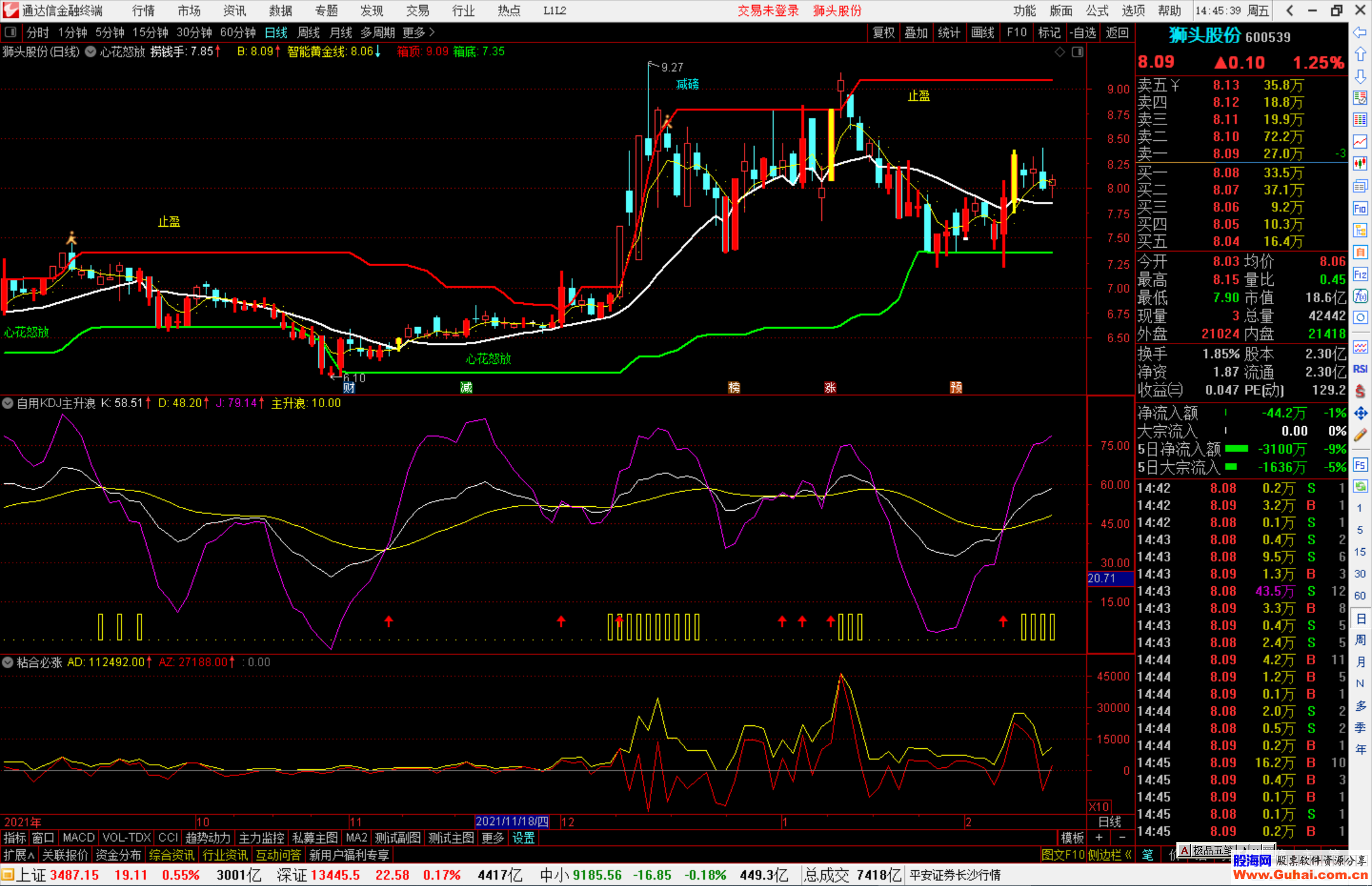The image size is (1372, 886).
Task: Open the F12 sidebar icon
Action: point(1360,274)
